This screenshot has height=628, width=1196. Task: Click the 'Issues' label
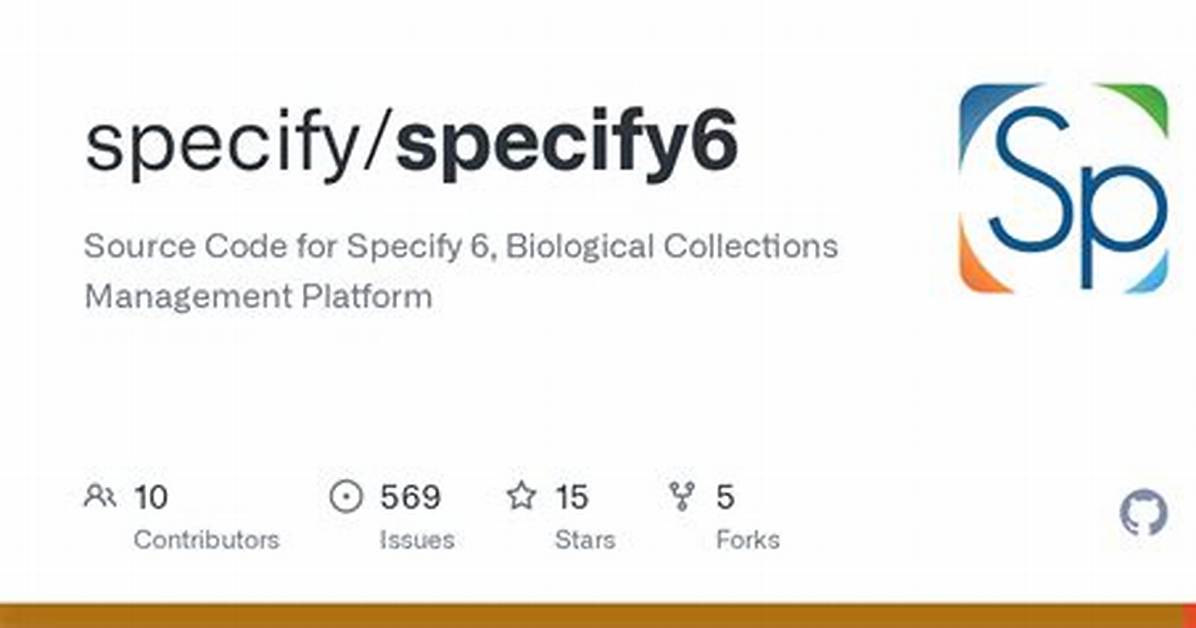(x=417, y=540)
